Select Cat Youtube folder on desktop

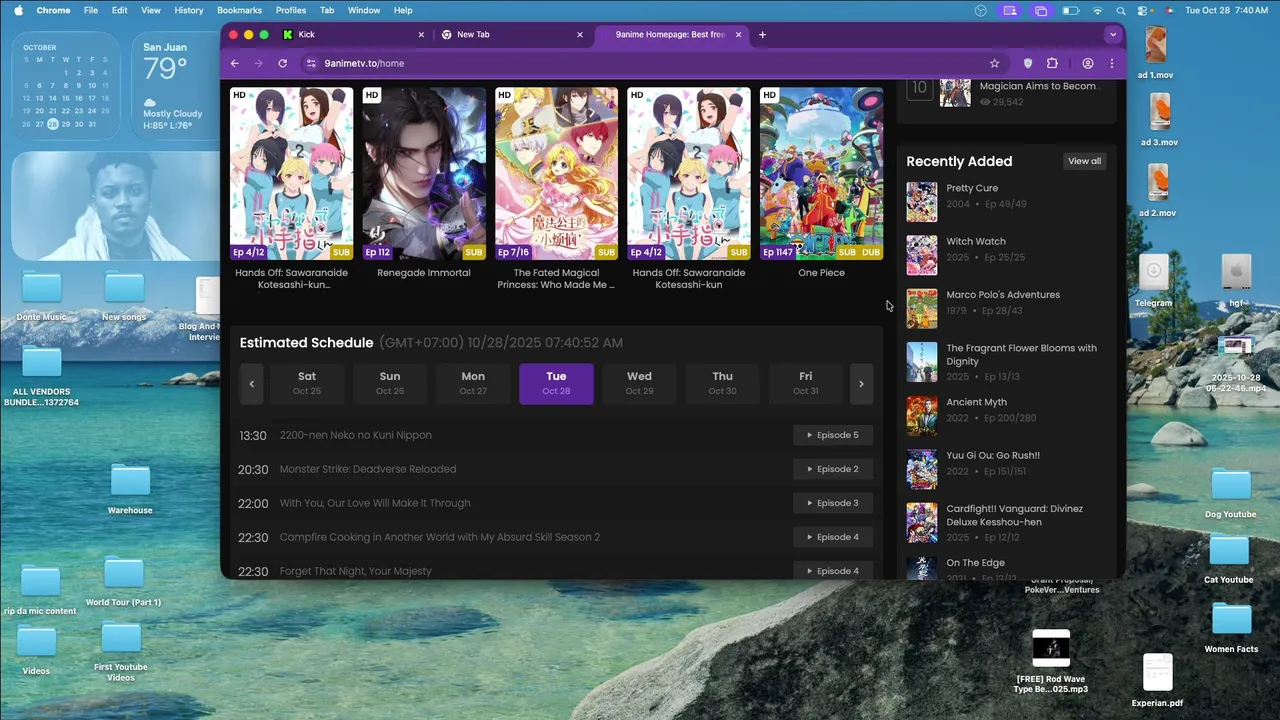(x=1229, y=559)
